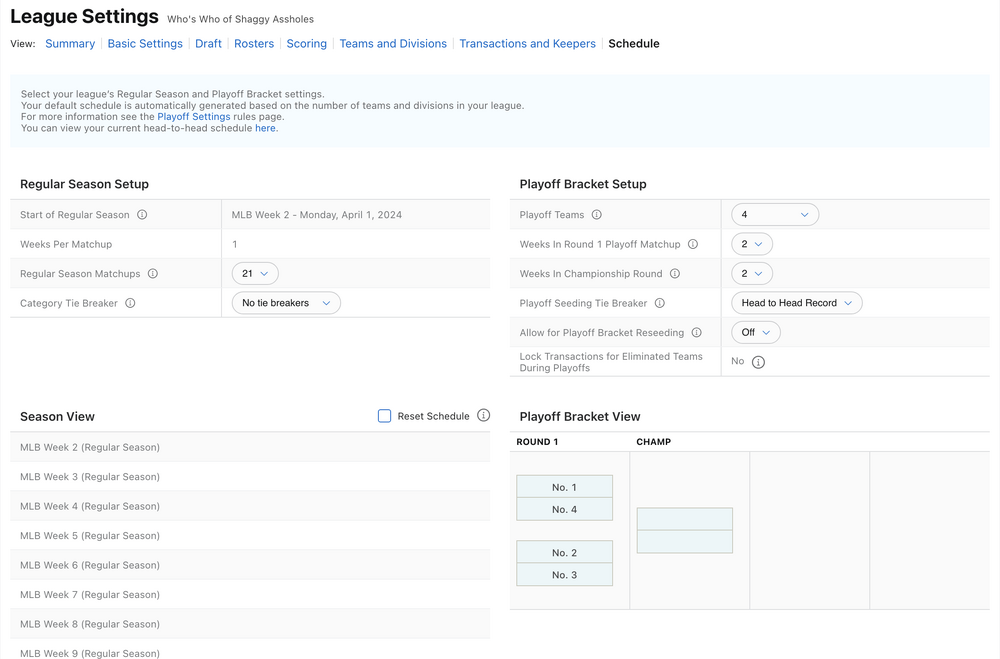Open the Regular Season Matchups dropdown
Screen dimensions: 1000x659
255,274
